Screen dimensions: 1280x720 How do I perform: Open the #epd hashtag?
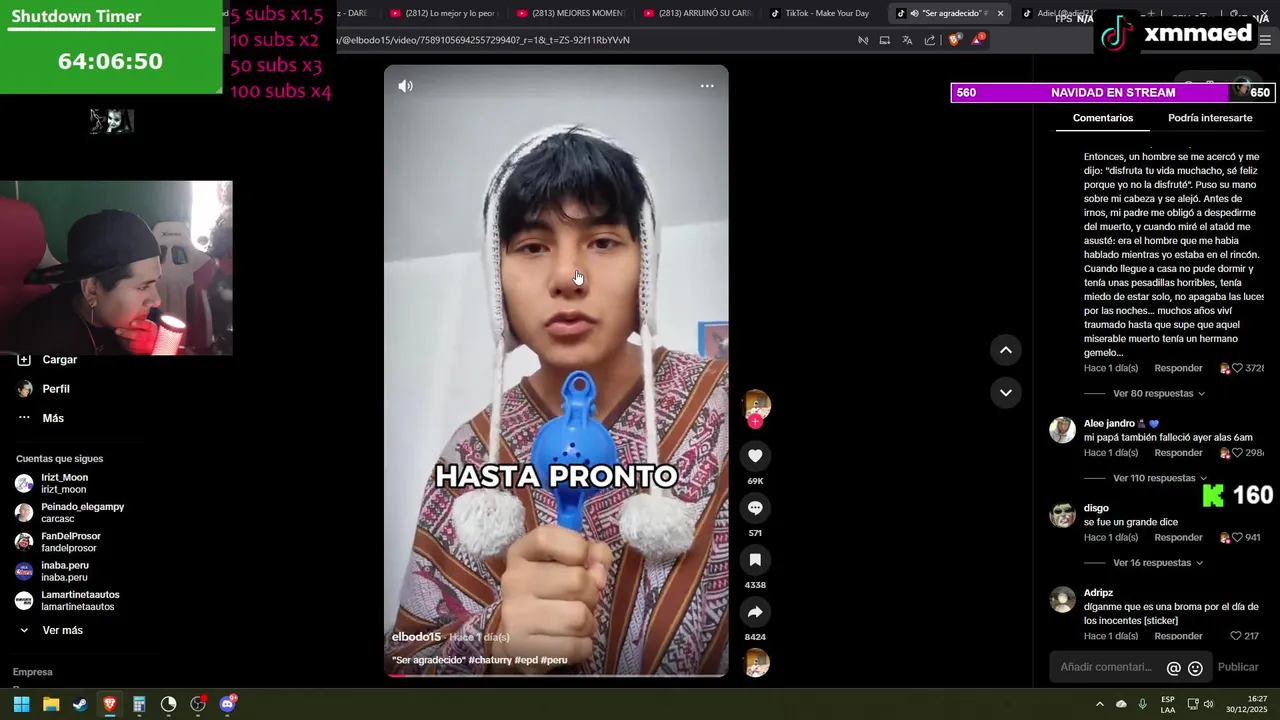click(x=526, y=660)
